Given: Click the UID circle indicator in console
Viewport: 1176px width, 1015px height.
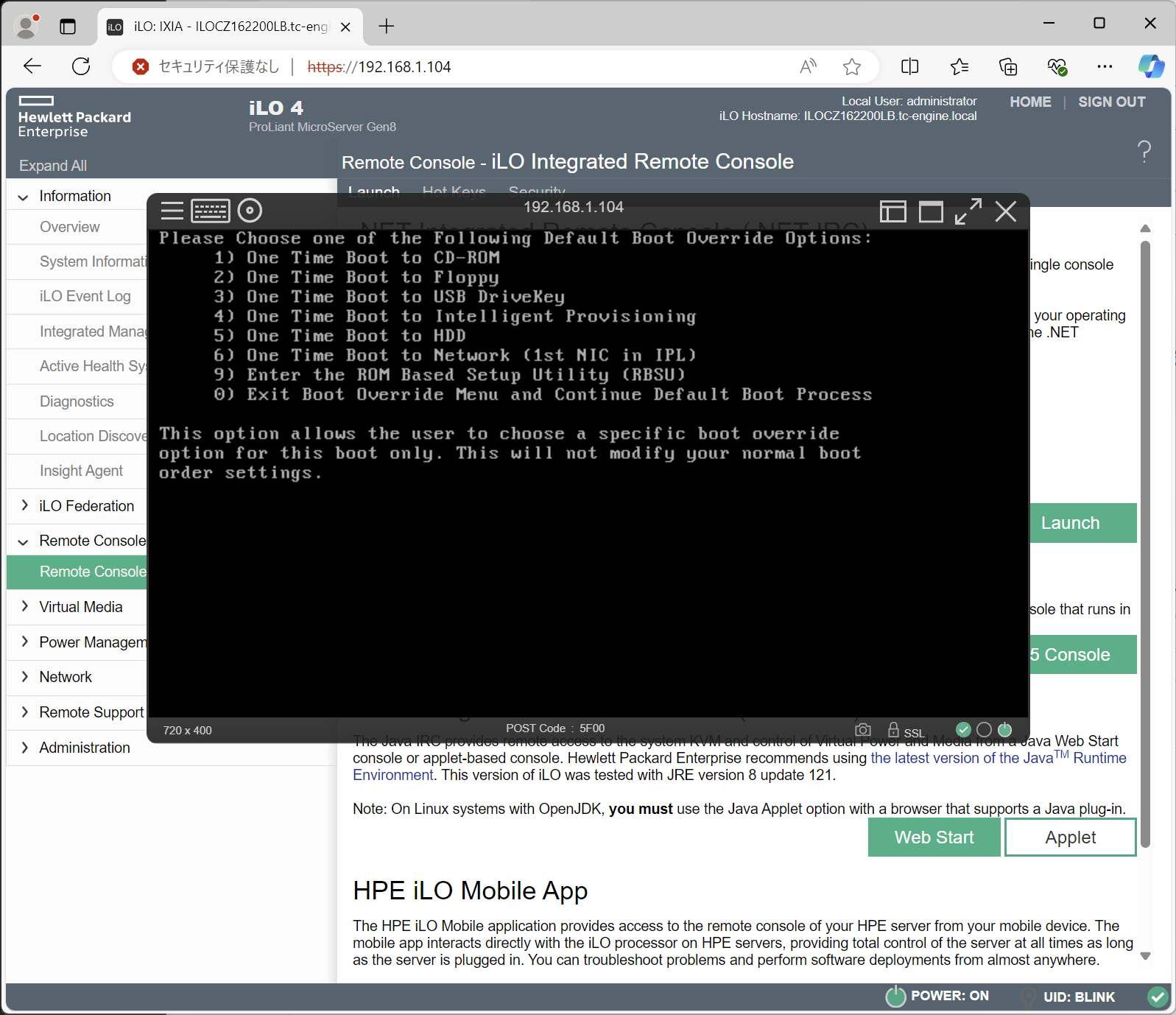Looking at the screenshot, I should 984,729.
